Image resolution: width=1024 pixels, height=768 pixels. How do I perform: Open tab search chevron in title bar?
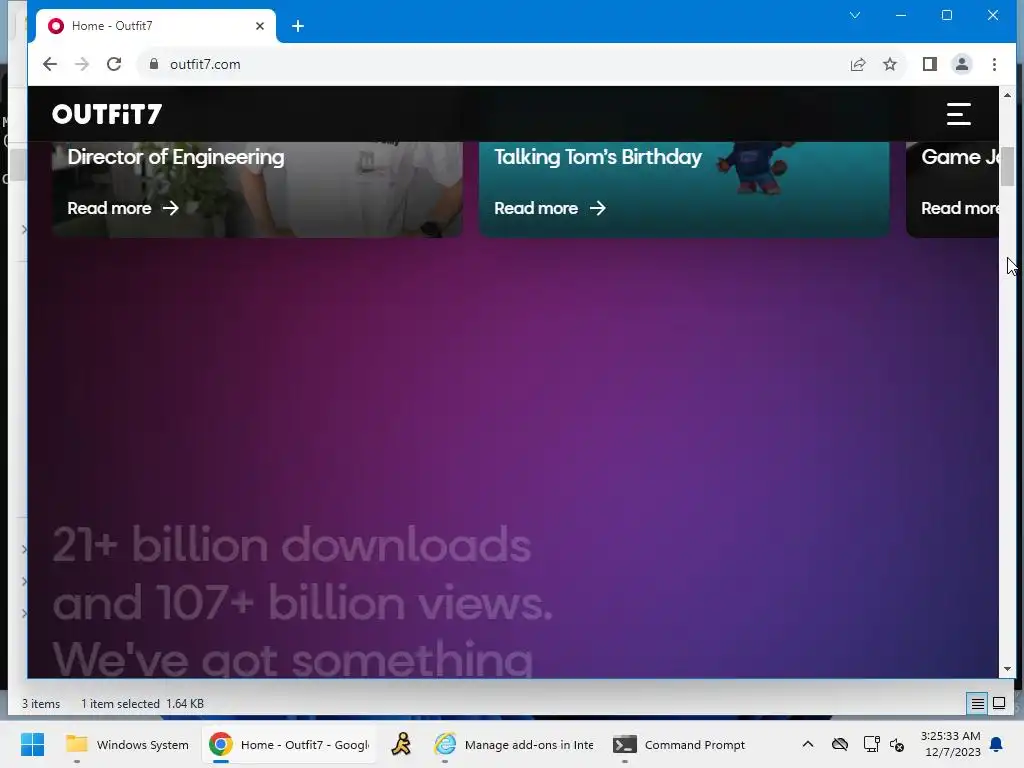854,15
